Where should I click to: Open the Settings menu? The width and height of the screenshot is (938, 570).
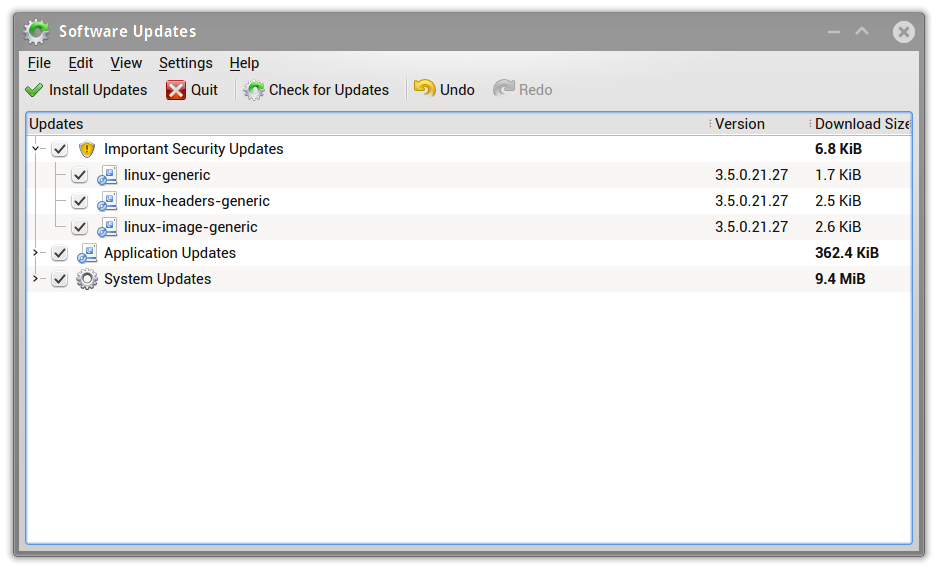pyautogui.click(x=185, y=63)
